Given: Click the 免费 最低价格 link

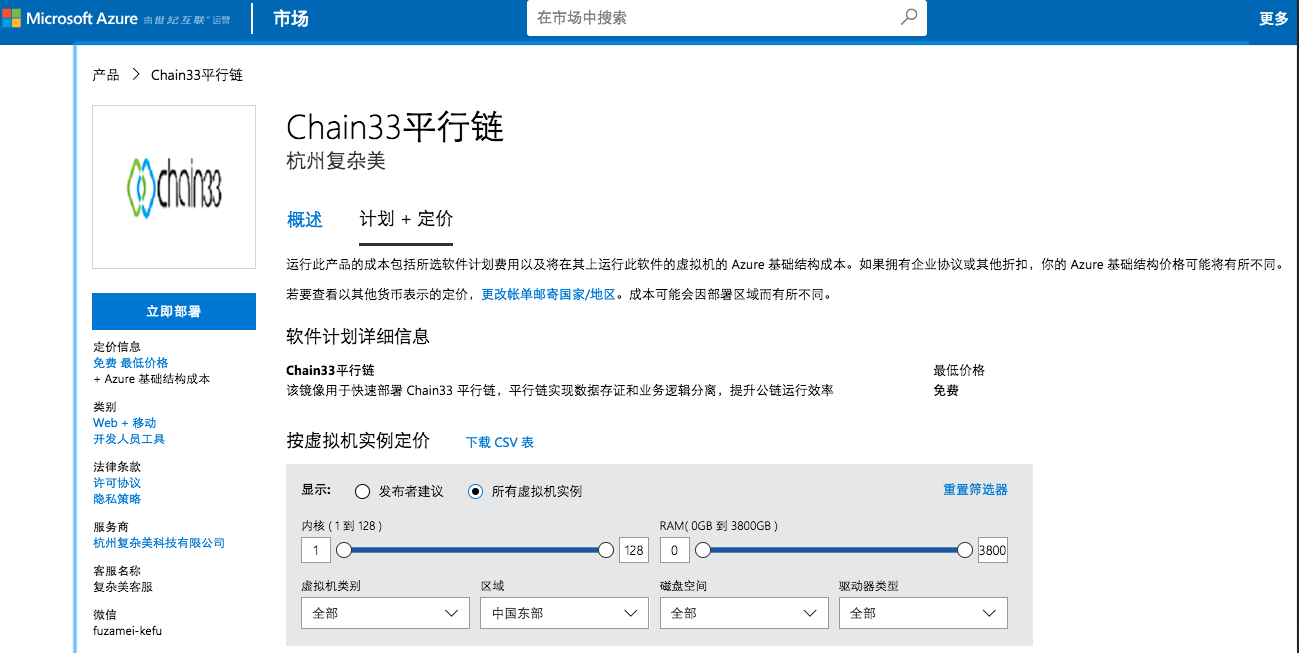Looking at the screenshot, I should pyautogui.click(x=131, y=363).
